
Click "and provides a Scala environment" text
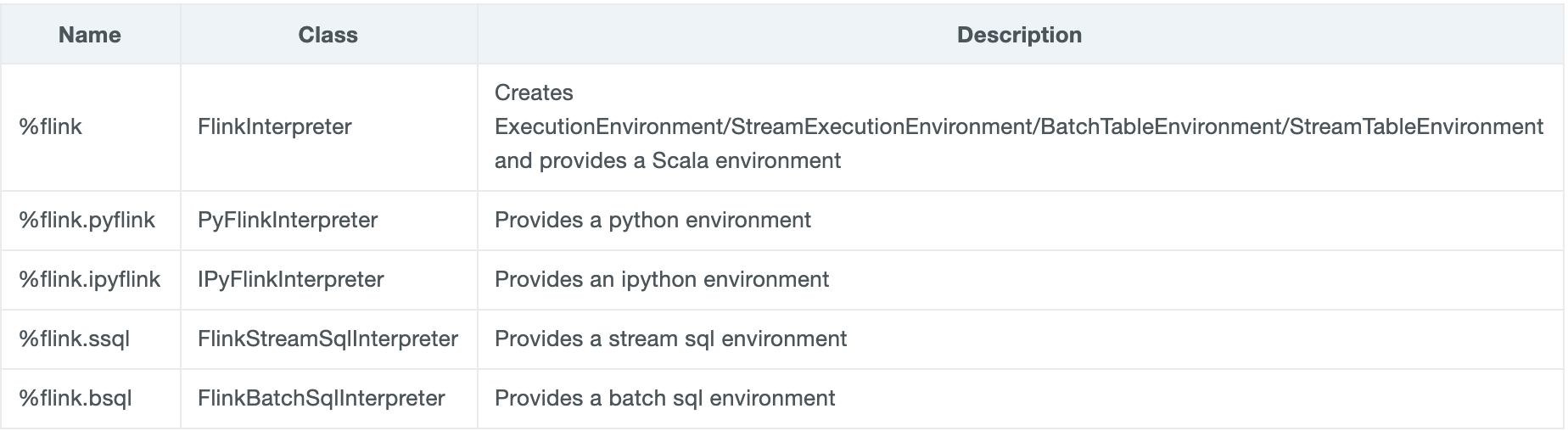pos(667,160)
